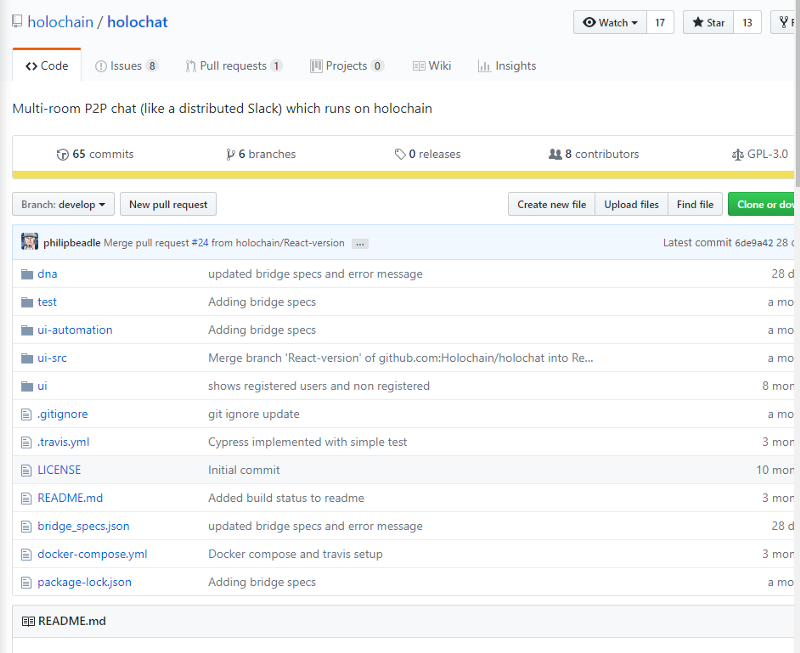Click the contributors people icon

tap(555, 155)
